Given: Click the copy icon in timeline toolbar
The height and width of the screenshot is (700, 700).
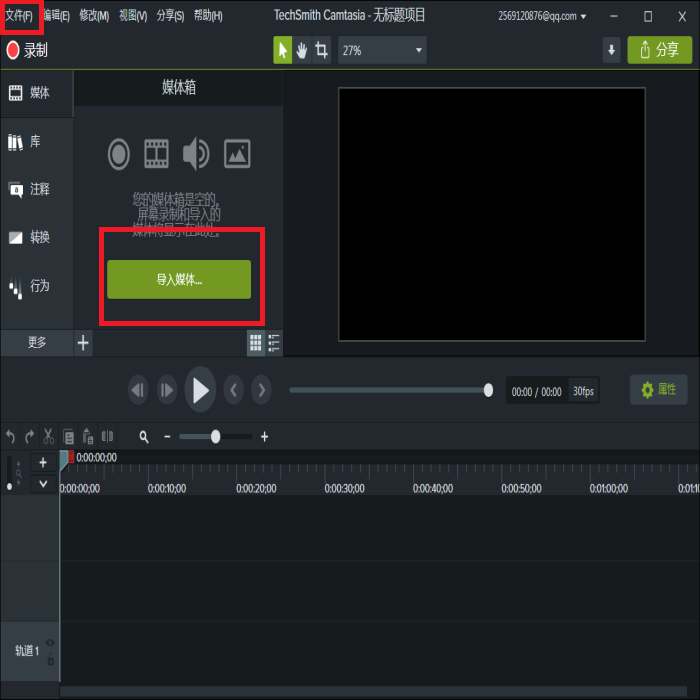Looking at the screenshot, I should (68, 436).
